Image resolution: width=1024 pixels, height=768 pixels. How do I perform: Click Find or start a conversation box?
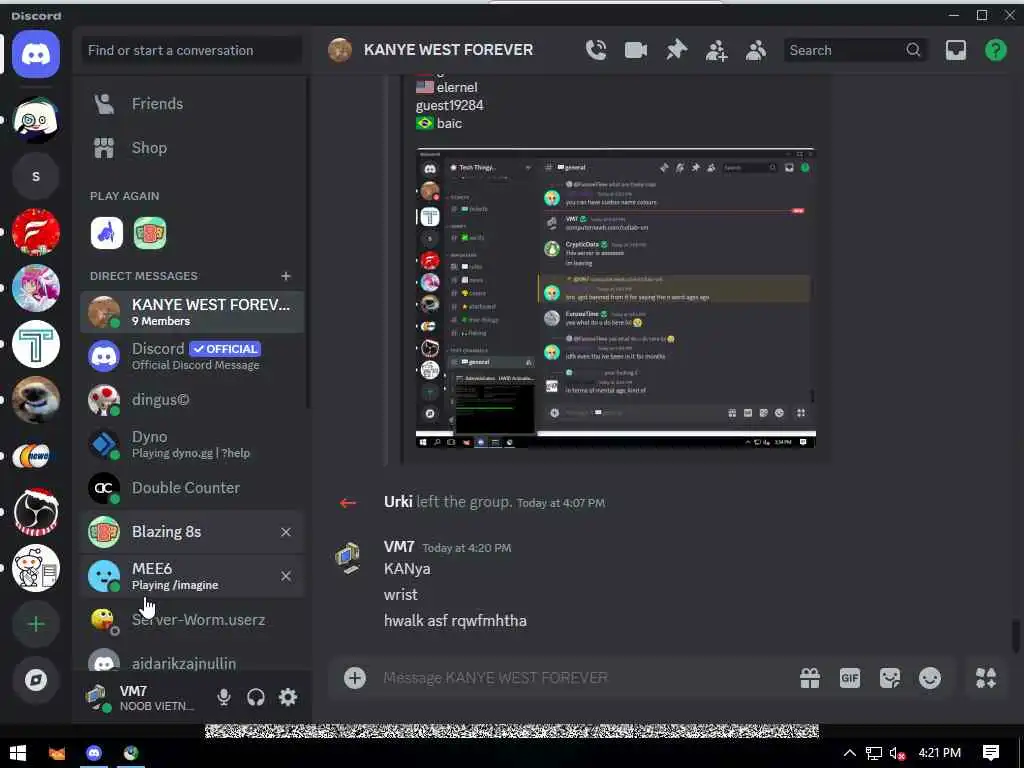tap(191, 50)
